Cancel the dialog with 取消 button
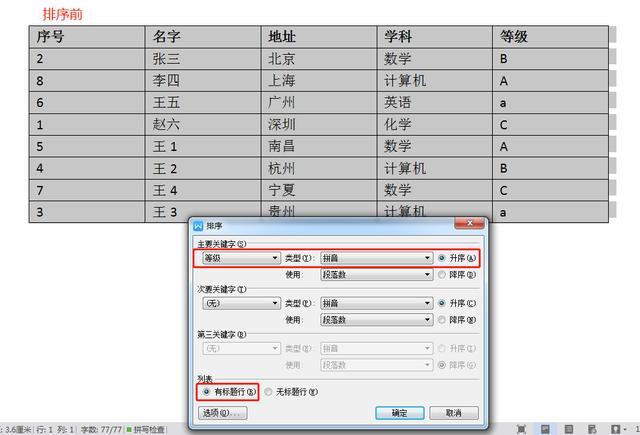640x435 pixels. pos(454,413)
